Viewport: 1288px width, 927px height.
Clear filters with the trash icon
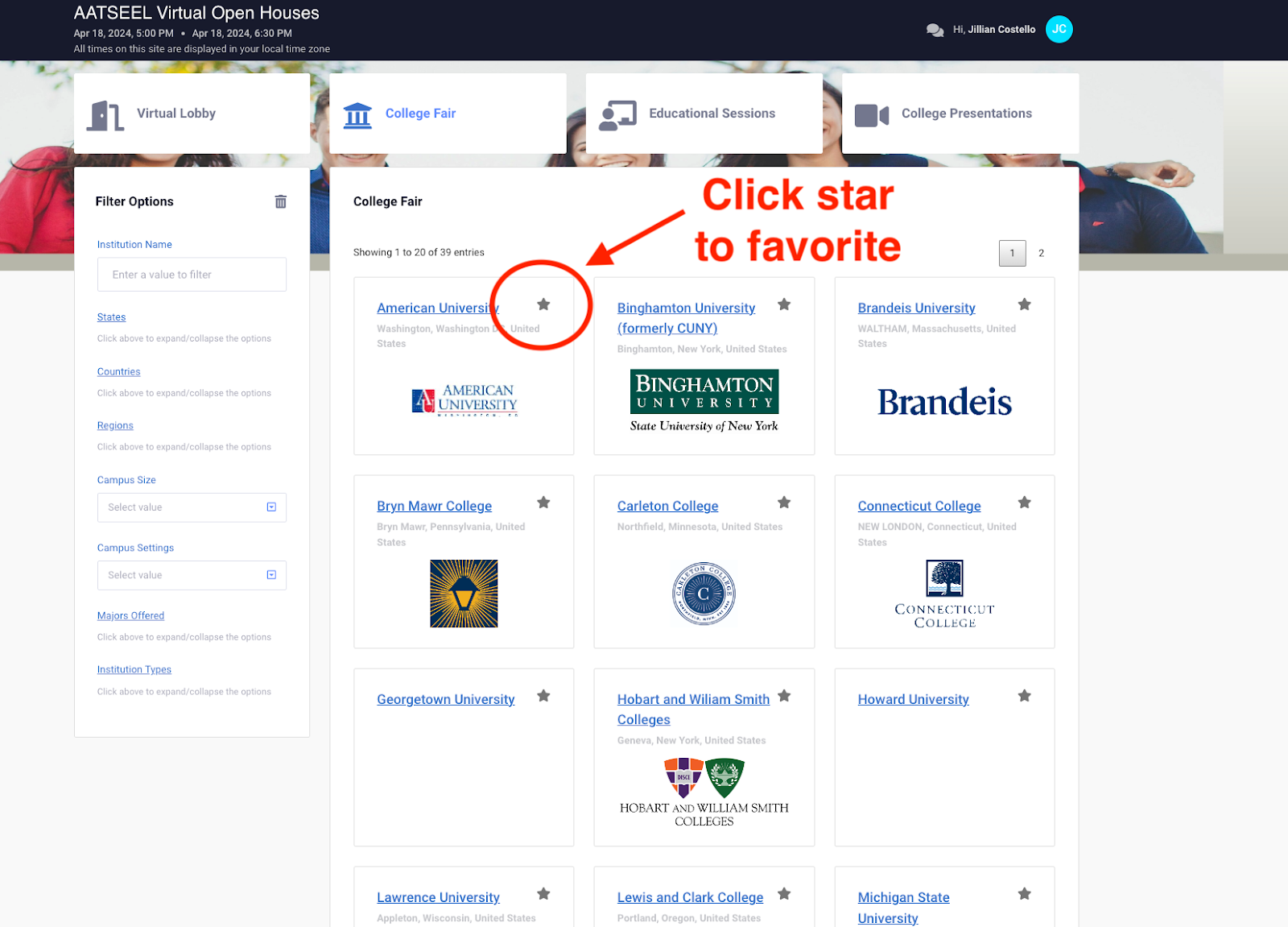click(280, 201)
